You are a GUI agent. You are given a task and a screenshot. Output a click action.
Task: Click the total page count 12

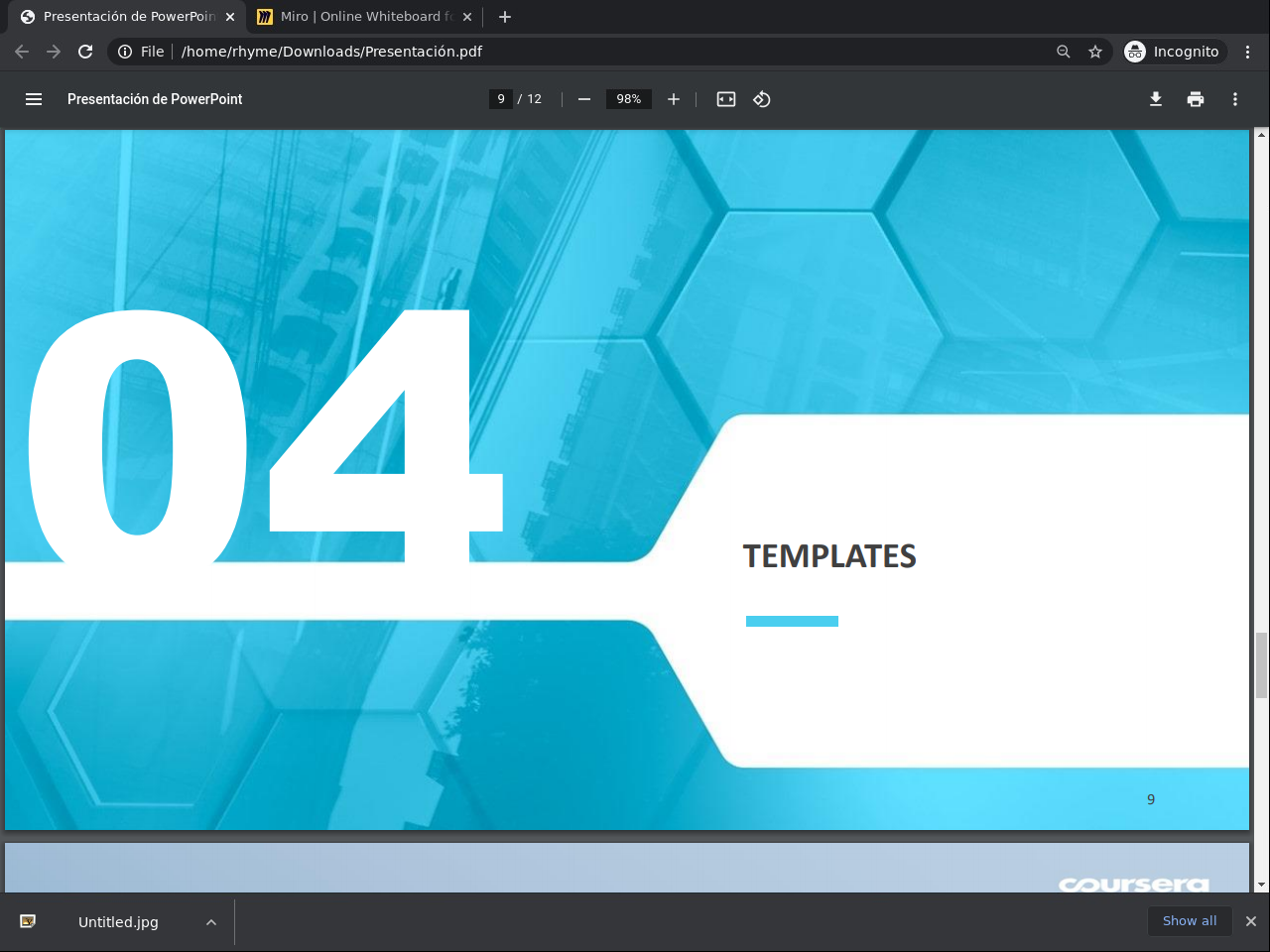(x=535, y=99)
